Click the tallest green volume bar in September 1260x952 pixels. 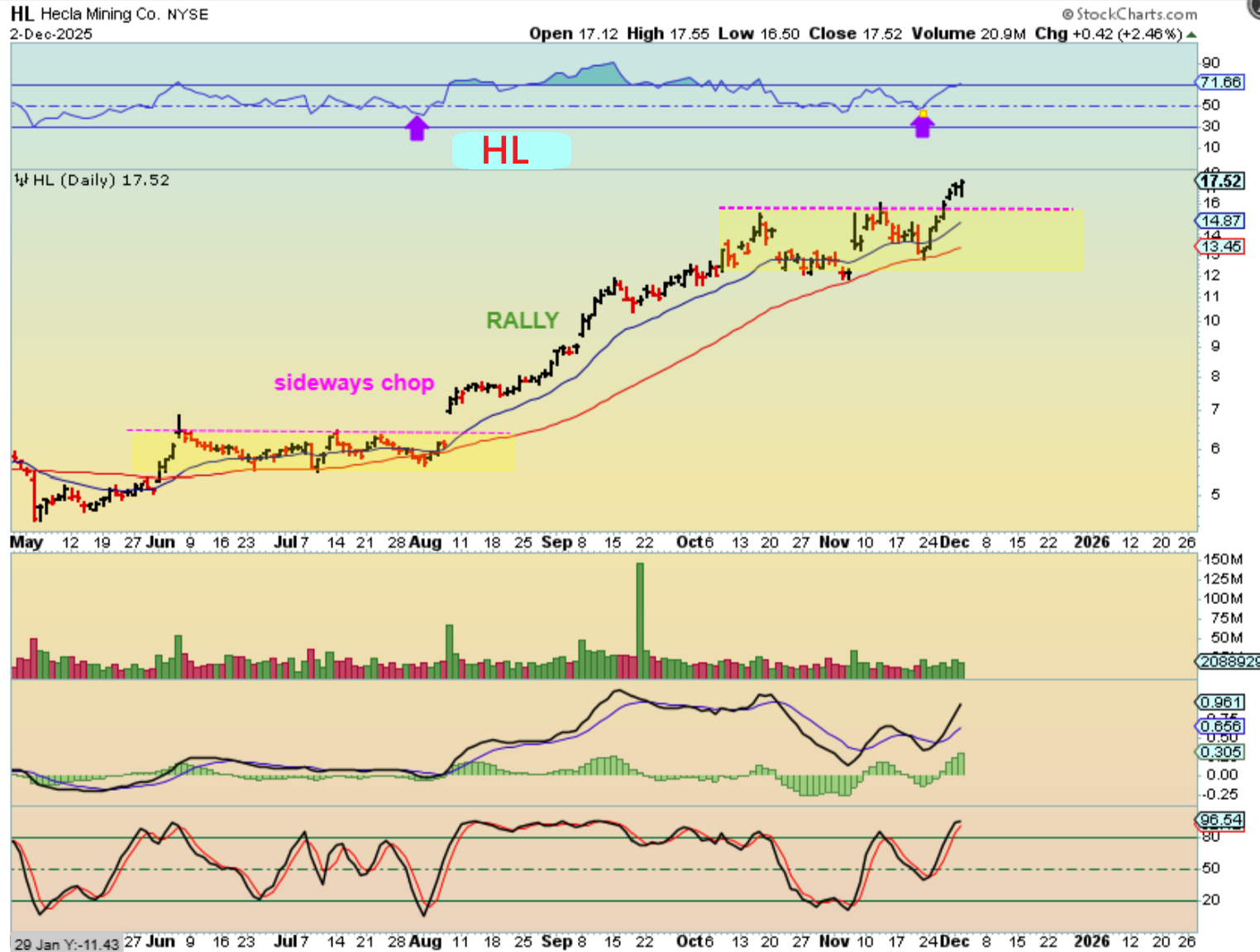(640, 621)
